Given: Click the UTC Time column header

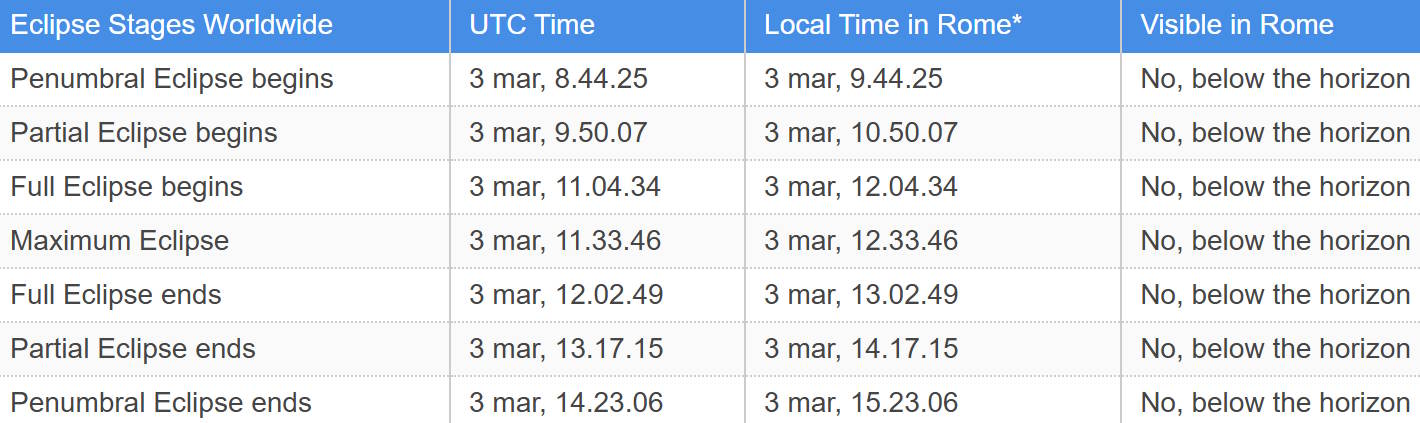Looking at the screenshot, I should coord(532,25).
